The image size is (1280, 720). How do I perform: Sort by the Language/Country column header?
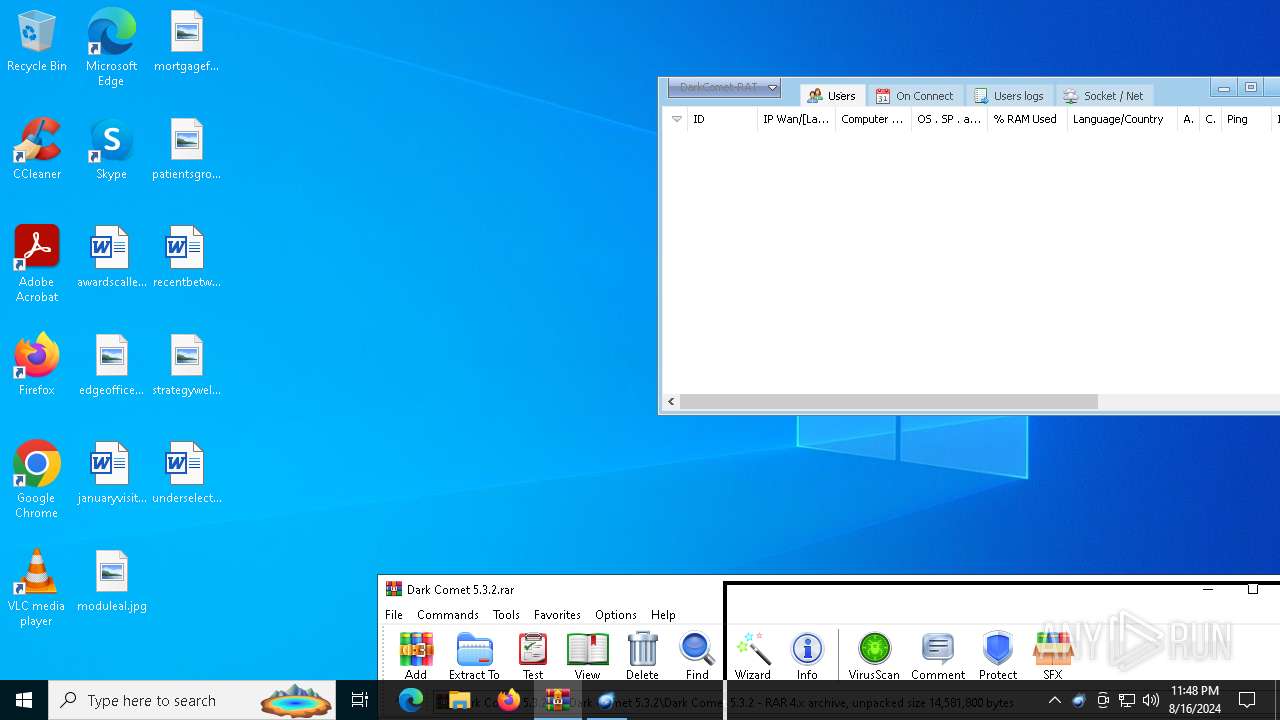[x=1122, y=119]
